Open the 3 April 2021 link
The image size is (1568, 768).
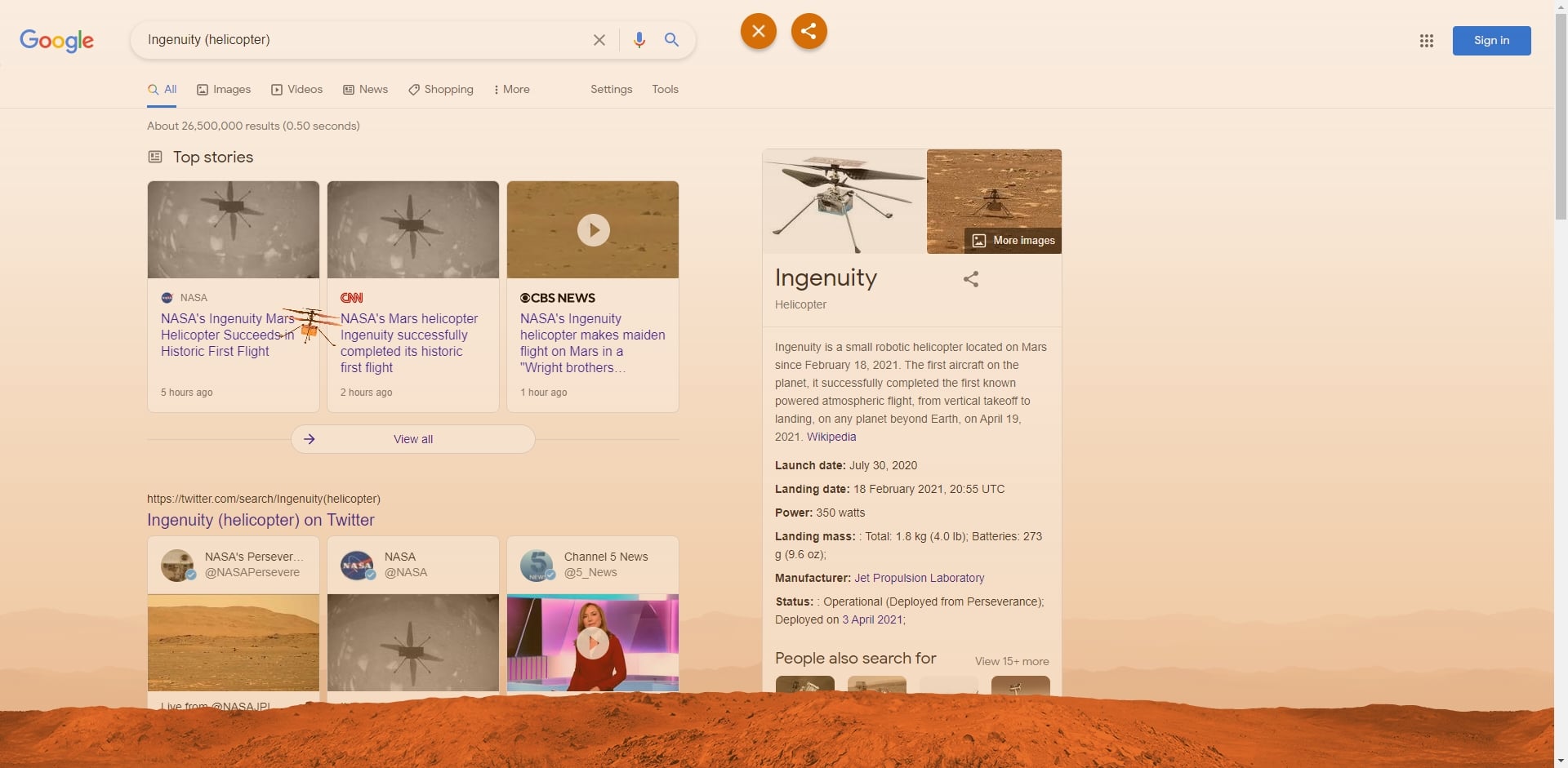click(872, 620)
